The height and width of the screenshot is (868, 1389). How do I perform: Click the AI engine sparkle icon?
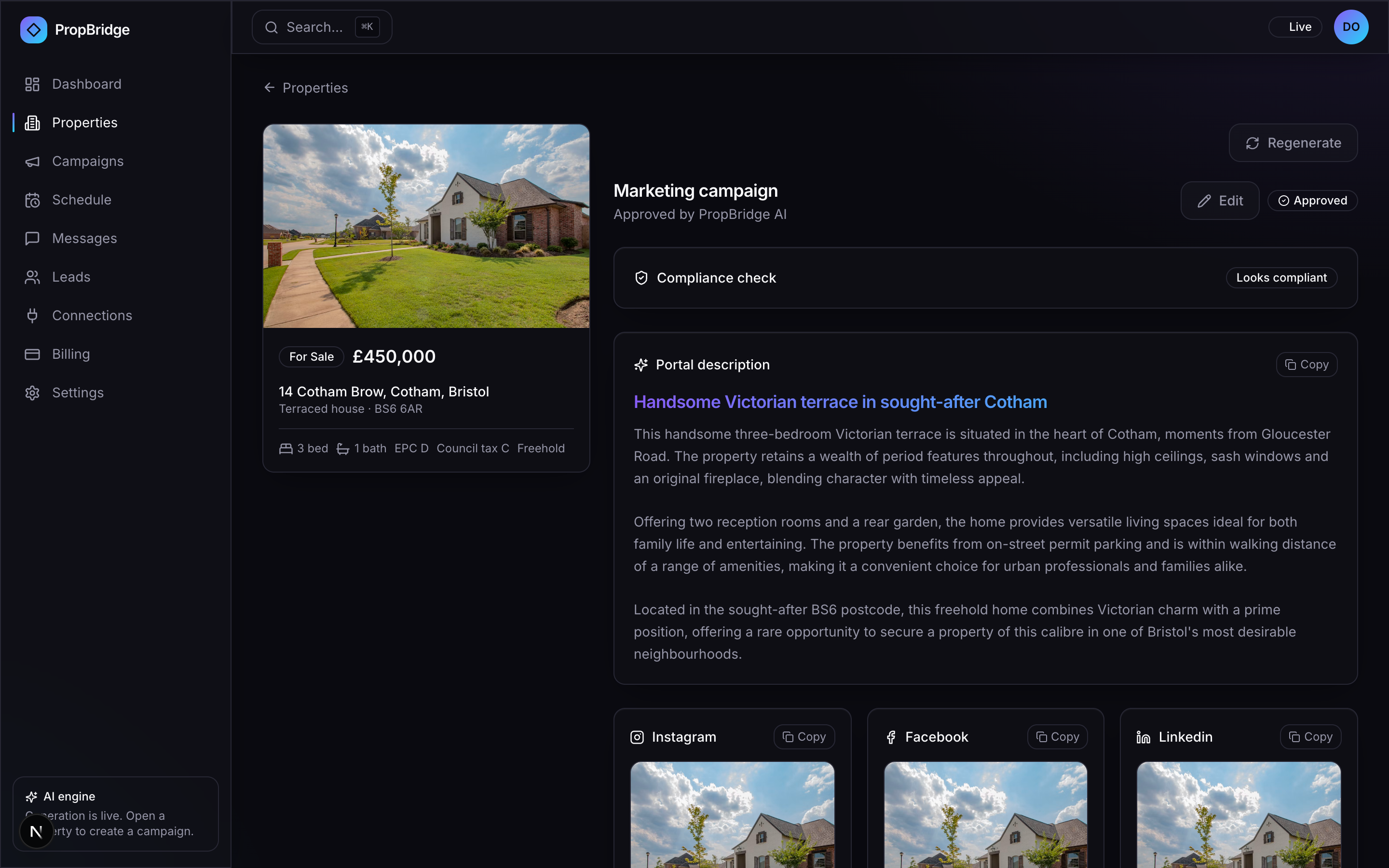pos(31,797)
